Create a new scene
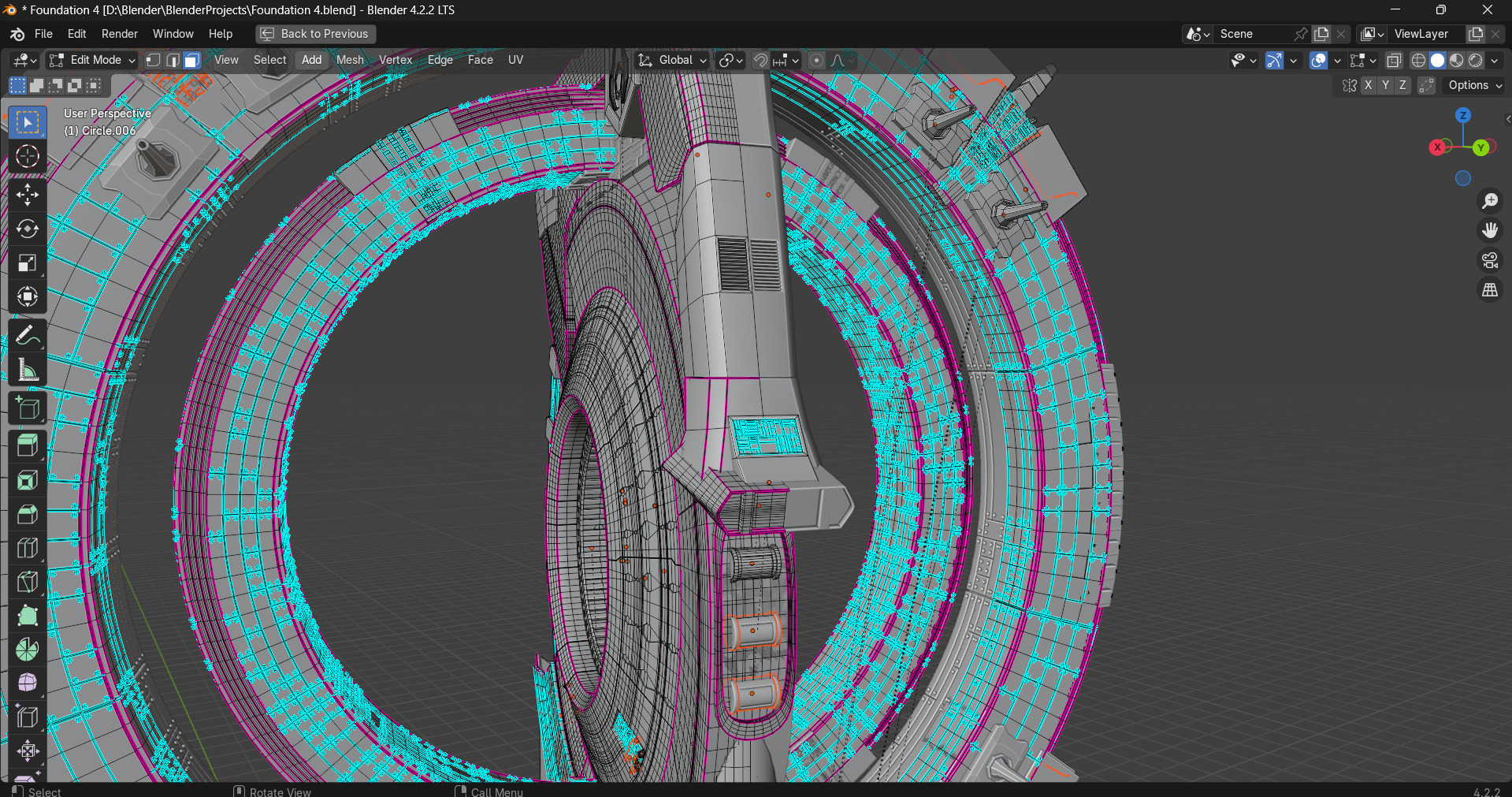The height and width of the screenshot is (797, 1512). coord(1321,34)
